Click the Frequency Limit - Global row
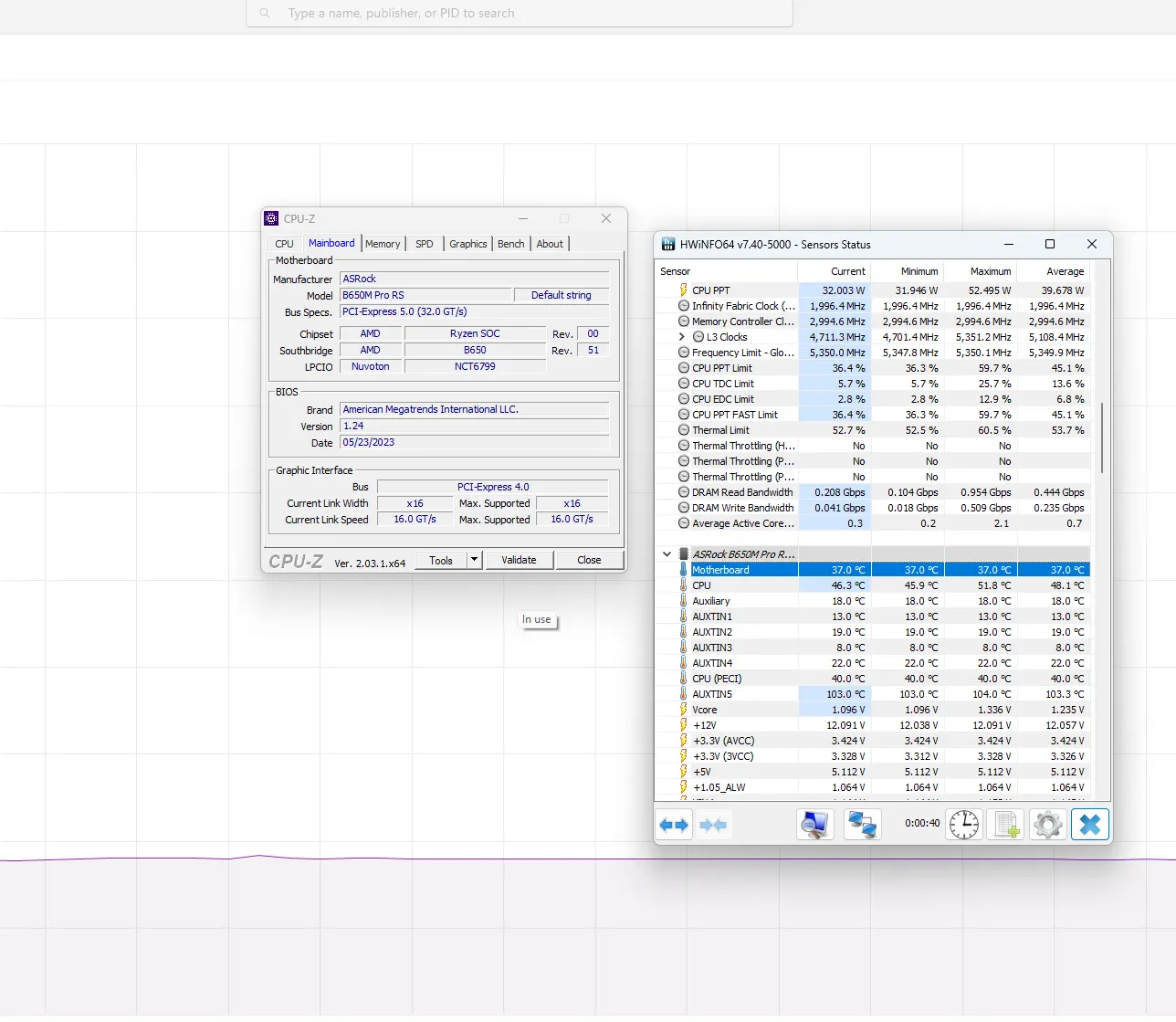This screenshot has height=1022, width=1176. [873, 353]
